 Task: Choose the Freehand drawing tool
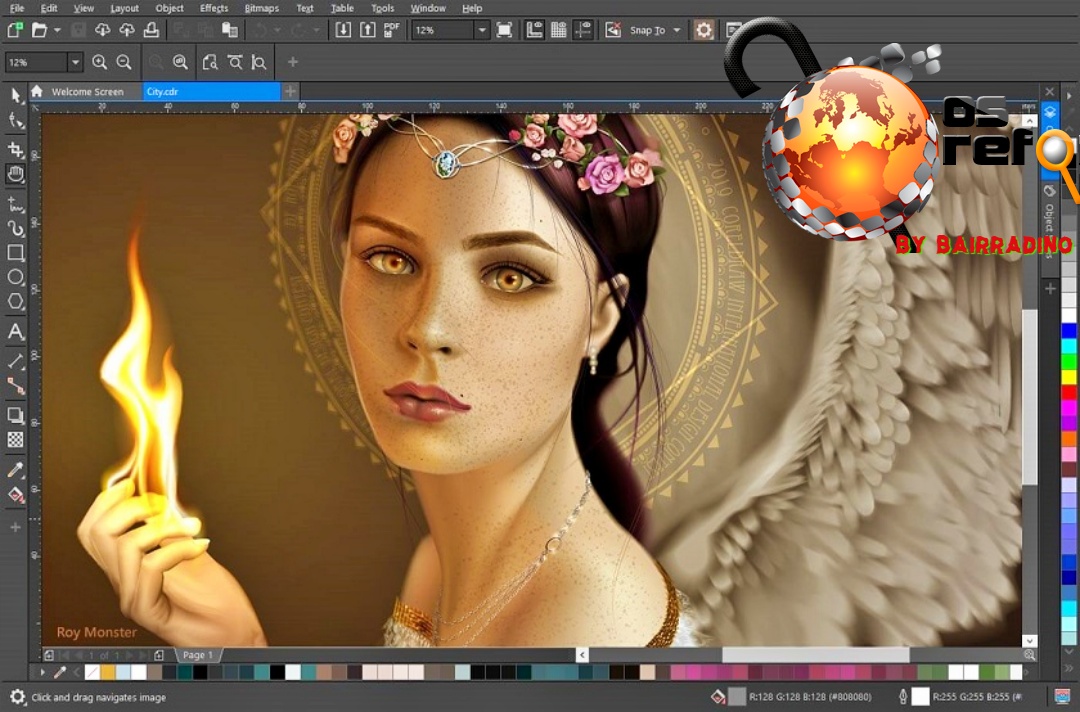click(x=15, y=204)
